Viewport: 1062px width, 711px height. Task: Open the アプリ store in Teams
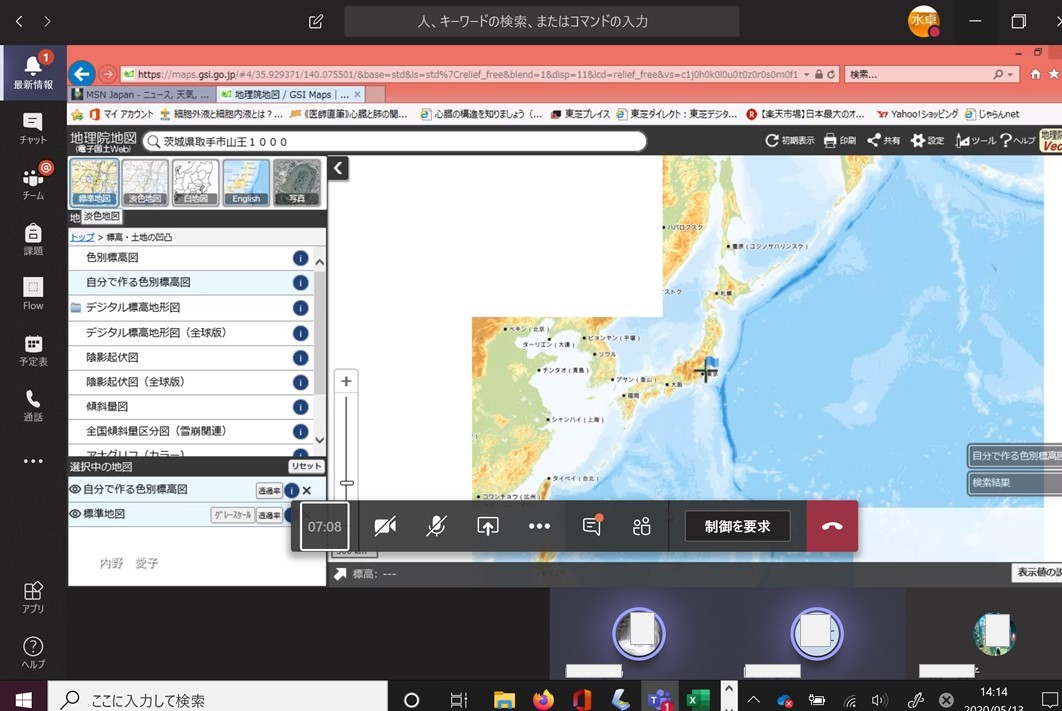coord(33,597)
